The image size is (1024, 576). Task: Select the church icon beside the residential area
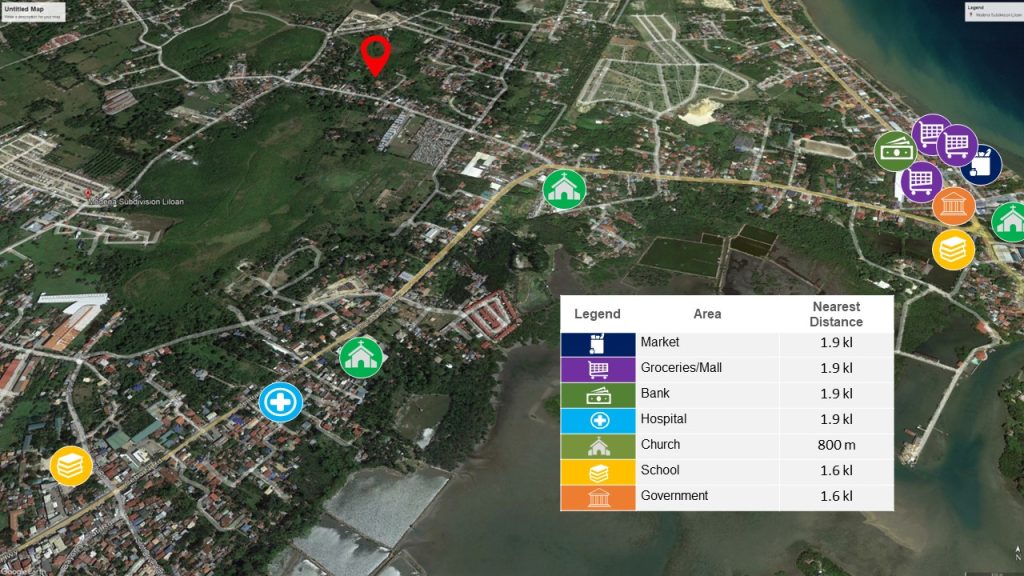click(x=359, y=356)
